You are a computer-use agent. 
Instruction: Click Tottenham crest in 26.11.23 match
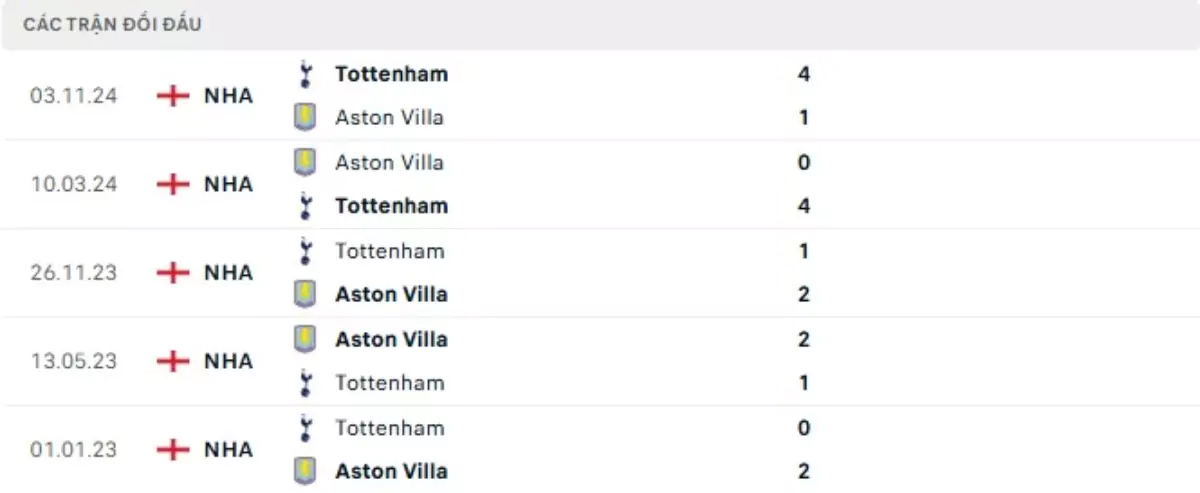[305, 251]
